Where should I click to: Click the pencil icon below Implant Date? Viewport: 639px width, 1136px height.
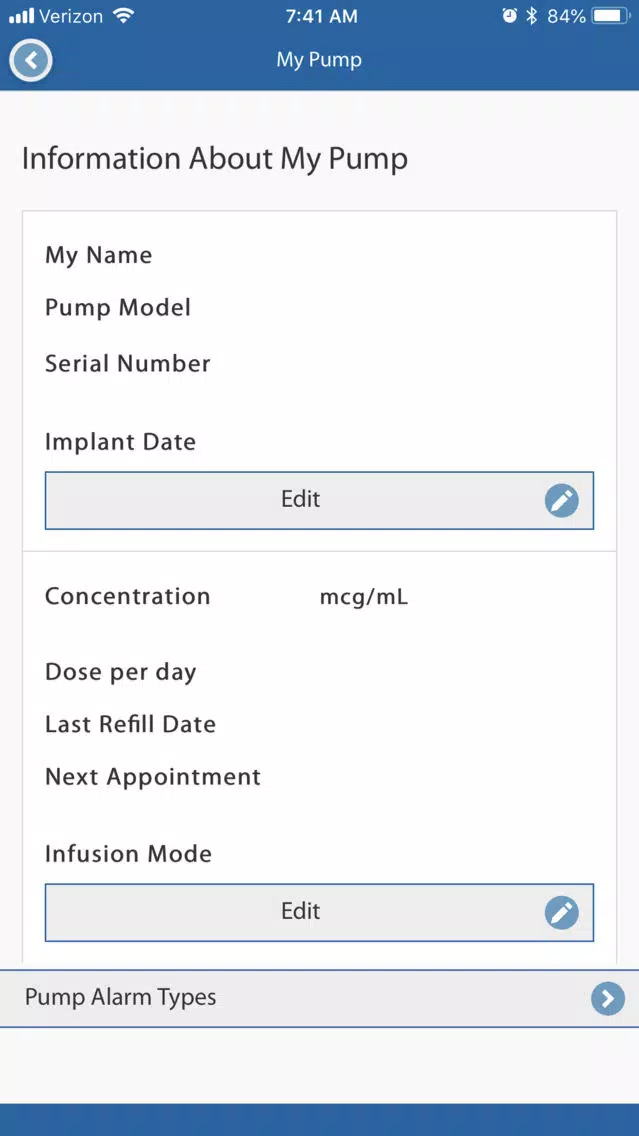pos(561,500)
